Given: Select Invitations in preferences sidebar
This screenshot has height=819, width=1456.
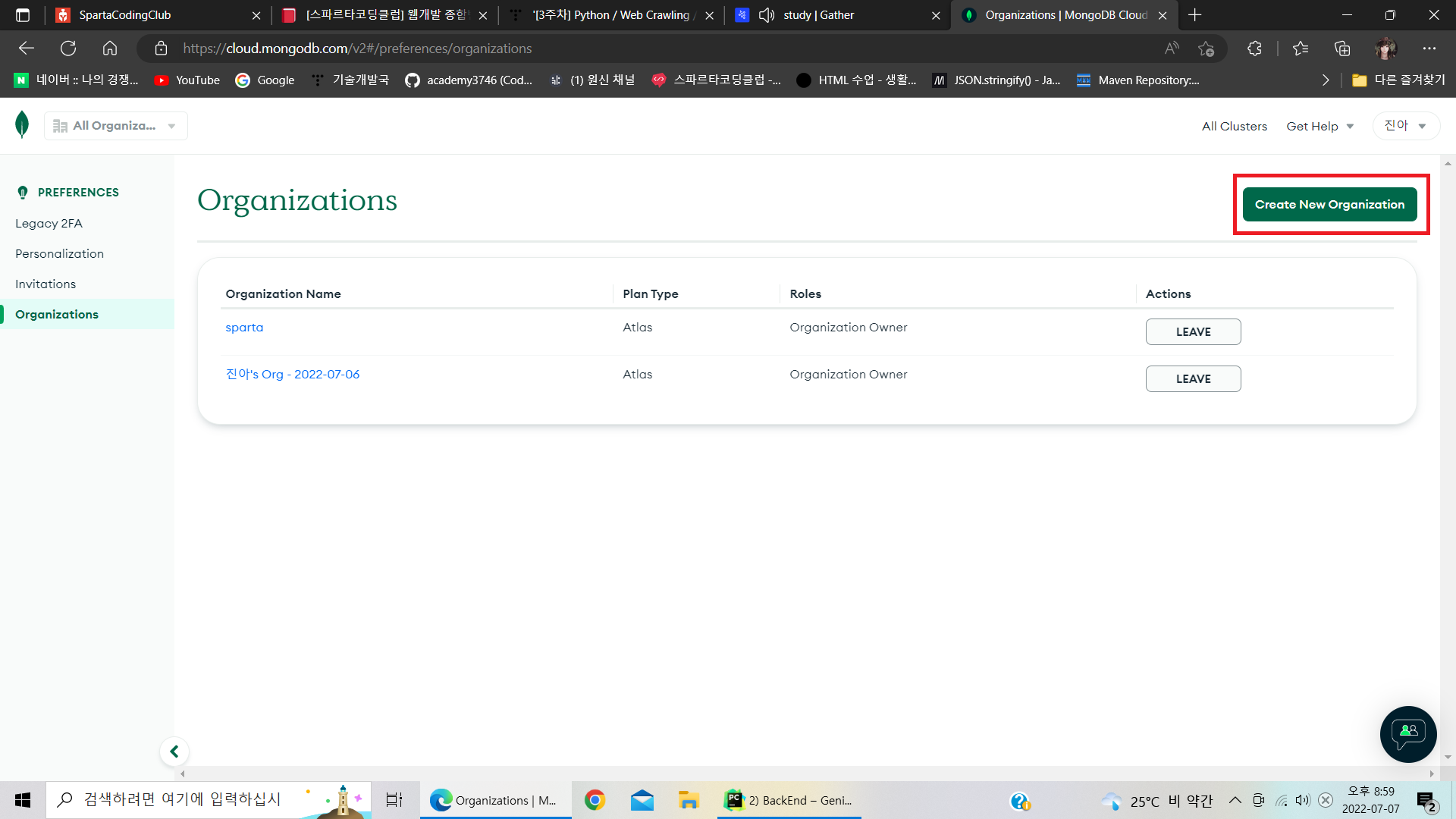Looking at the screenshot, I should coord(45,284).
